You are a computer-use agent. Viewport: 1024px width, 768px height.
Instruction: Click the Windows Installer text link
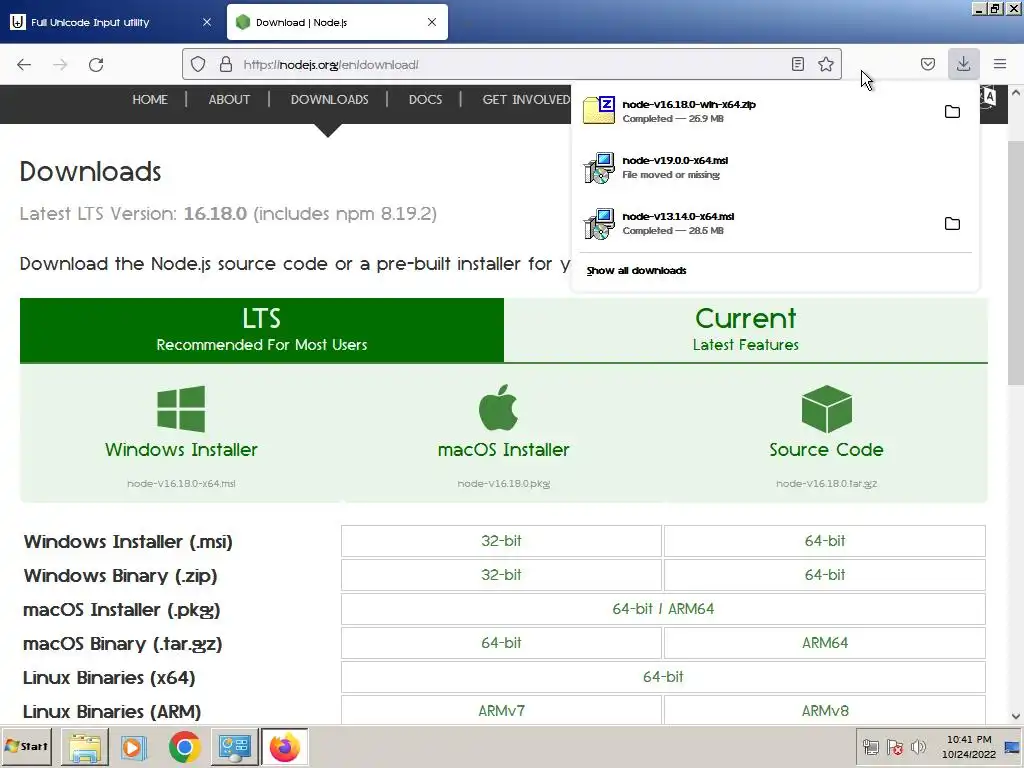(181, 450)
